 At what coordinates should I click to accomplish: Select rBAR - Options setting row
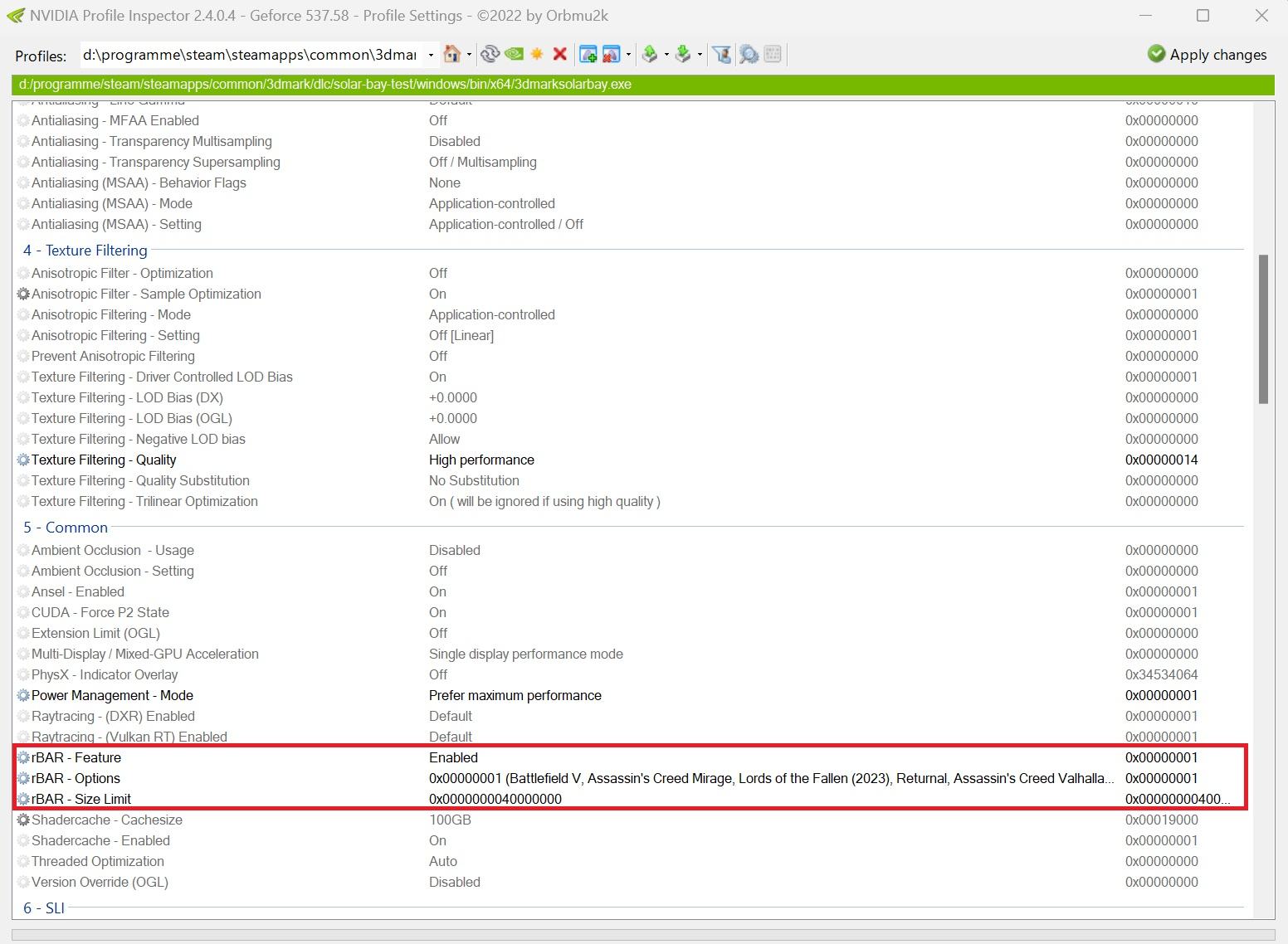pyautogui.click(x=631, y=778)
